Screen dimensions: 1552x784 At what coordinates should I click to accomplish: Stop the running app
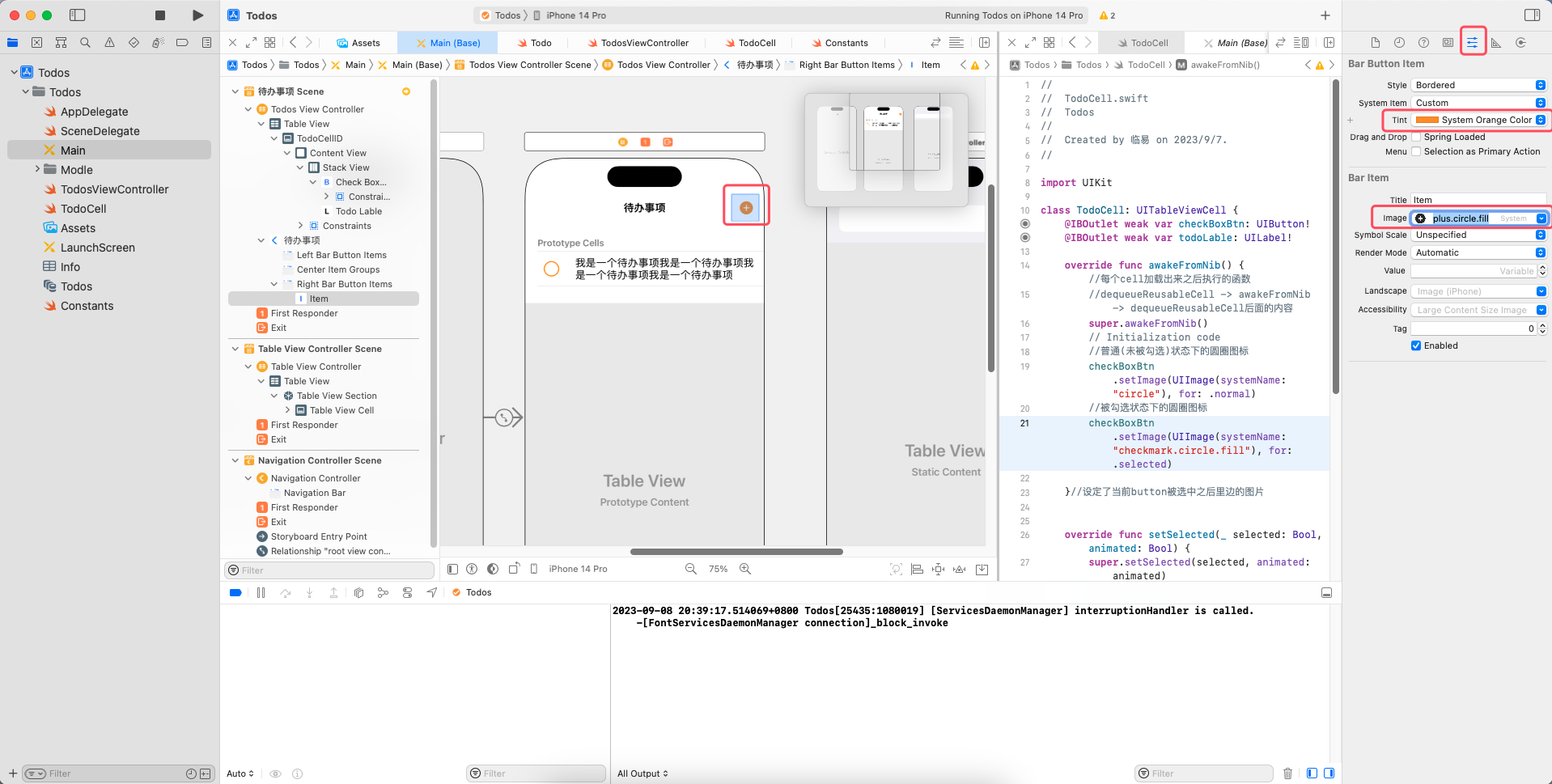pyautogui.click(x=159, y=15)
